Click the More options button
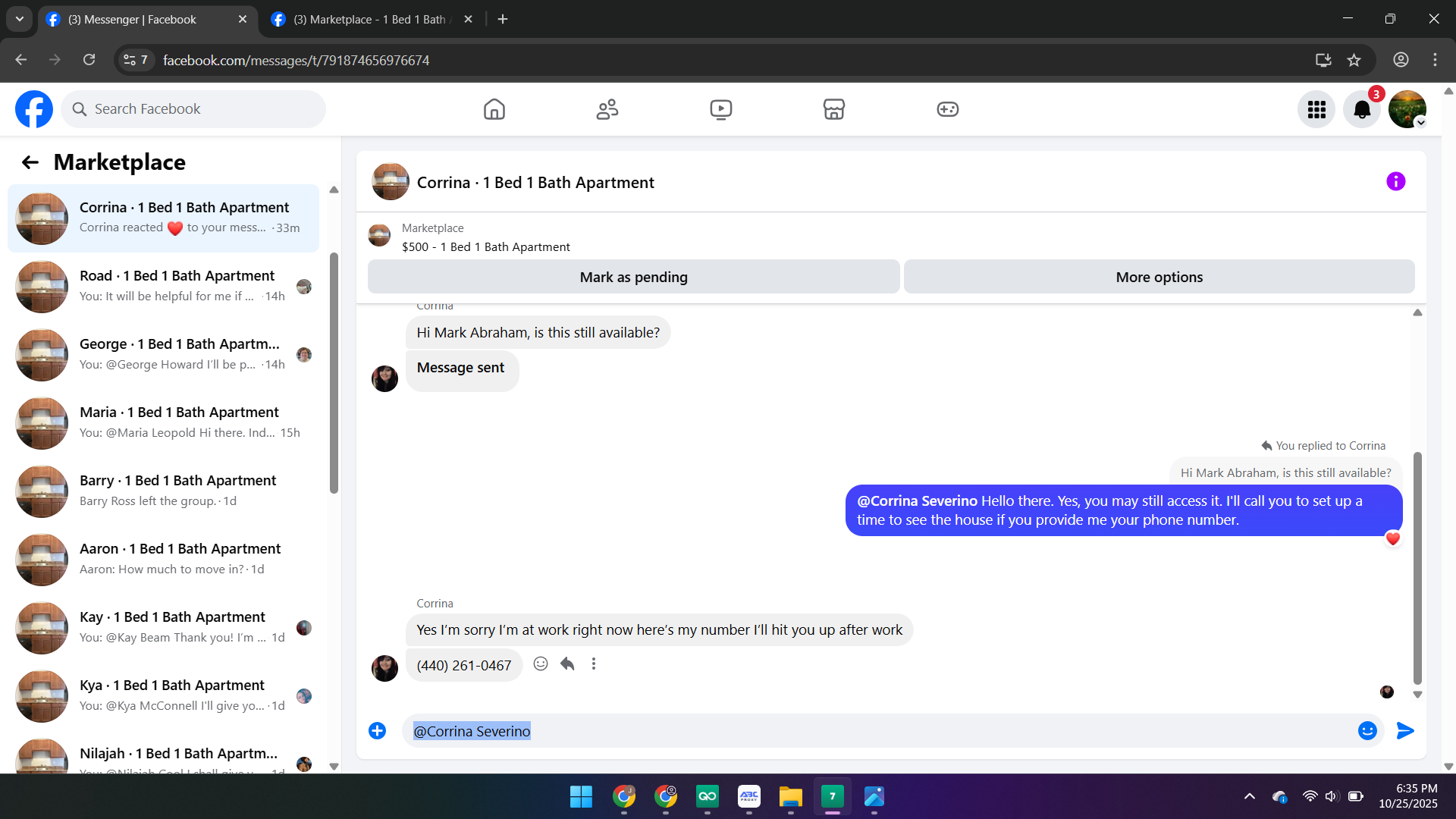This screenshot has height=819, width=1456. pos(1158,277)
